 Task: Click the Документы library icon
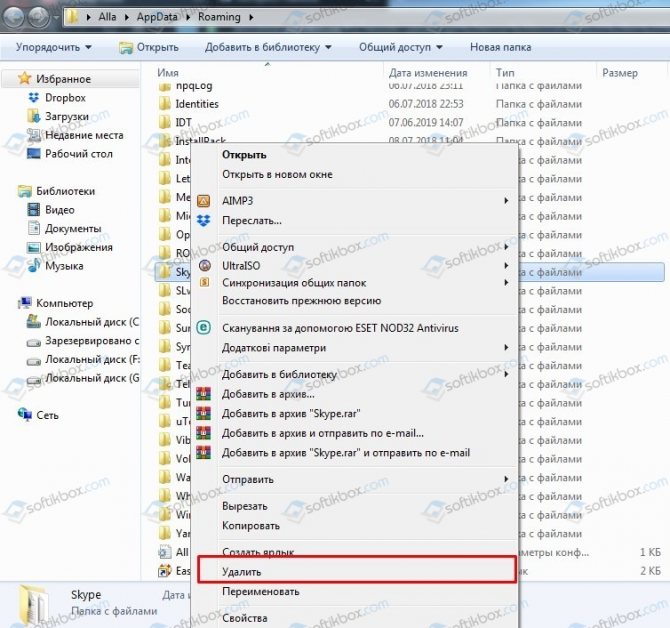33,228
